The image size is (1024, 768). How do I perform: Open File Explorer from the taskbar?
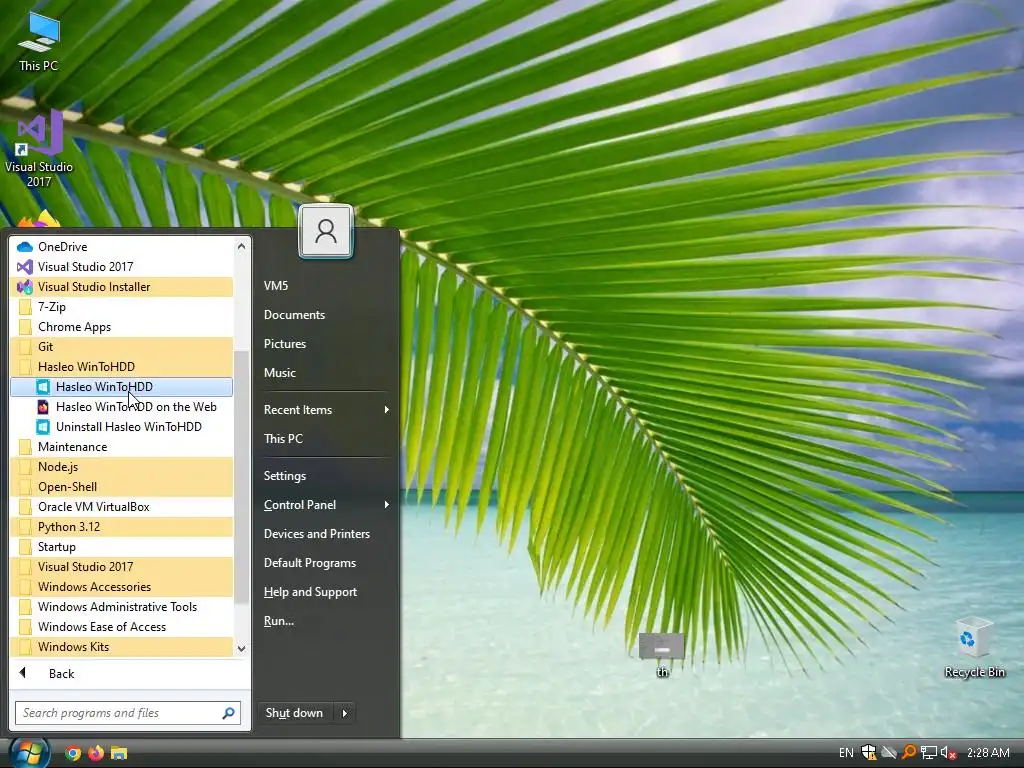click(x=119, y=753)
